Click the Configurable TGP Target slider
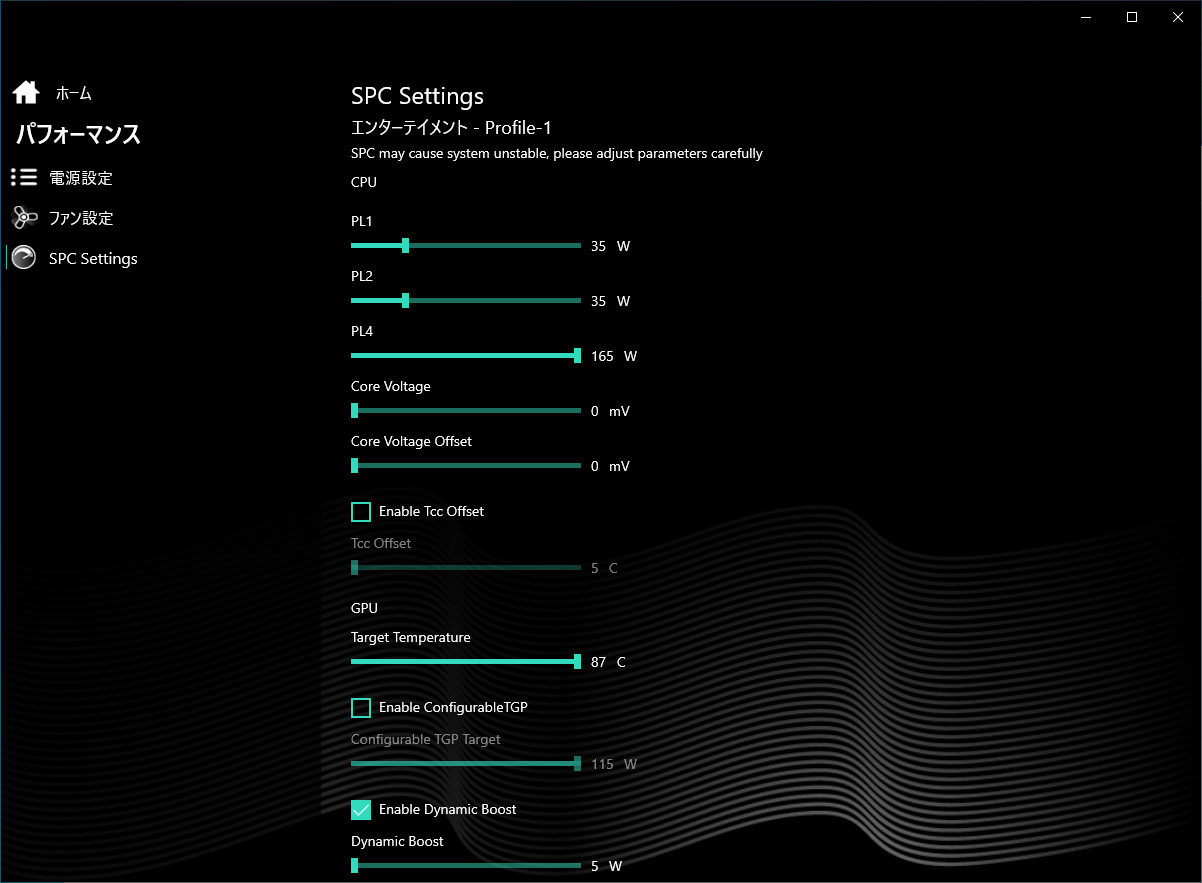 point(466,763)
